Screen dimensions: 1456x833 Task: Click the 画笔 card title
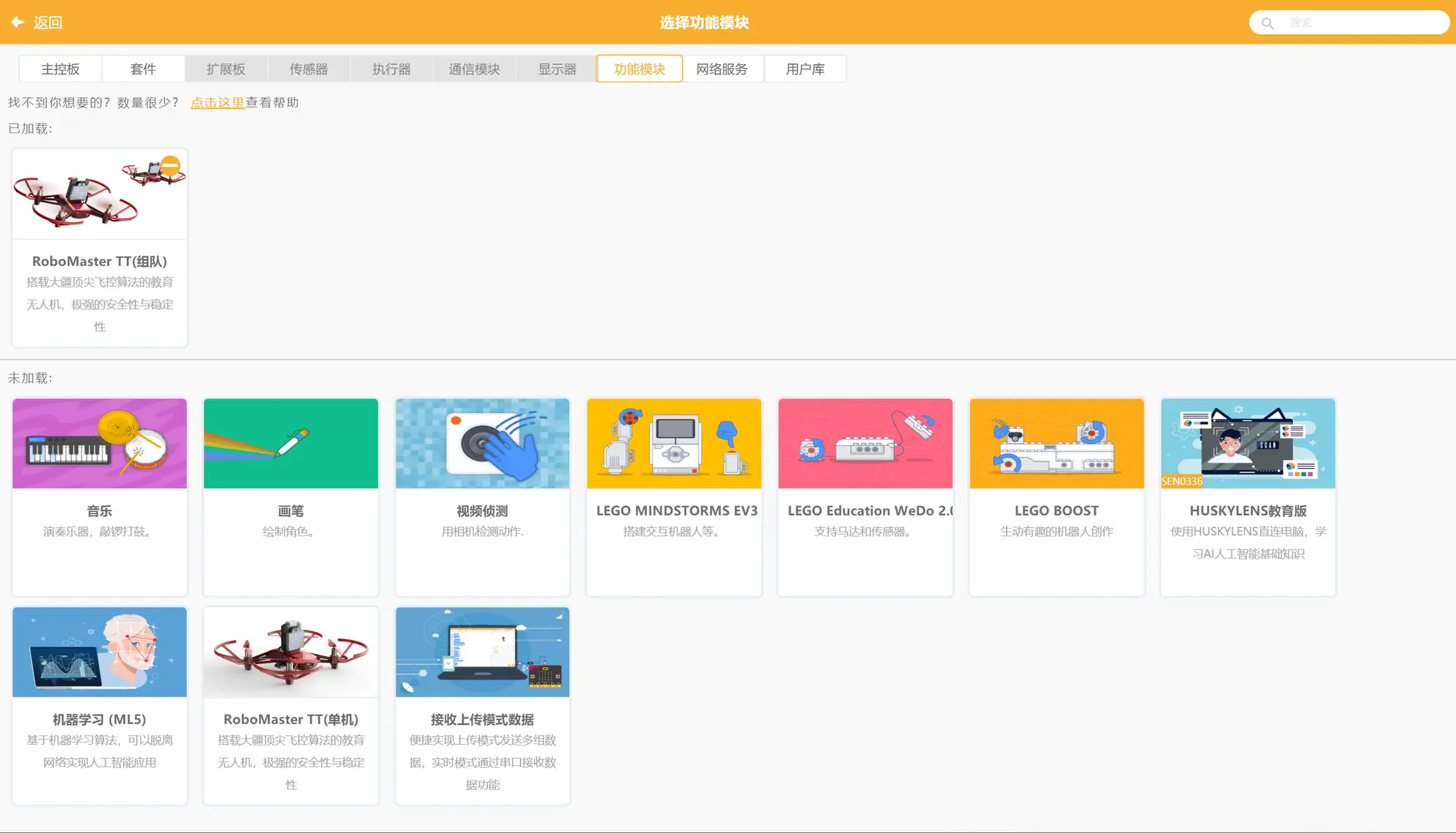click(x=291, y=511)
